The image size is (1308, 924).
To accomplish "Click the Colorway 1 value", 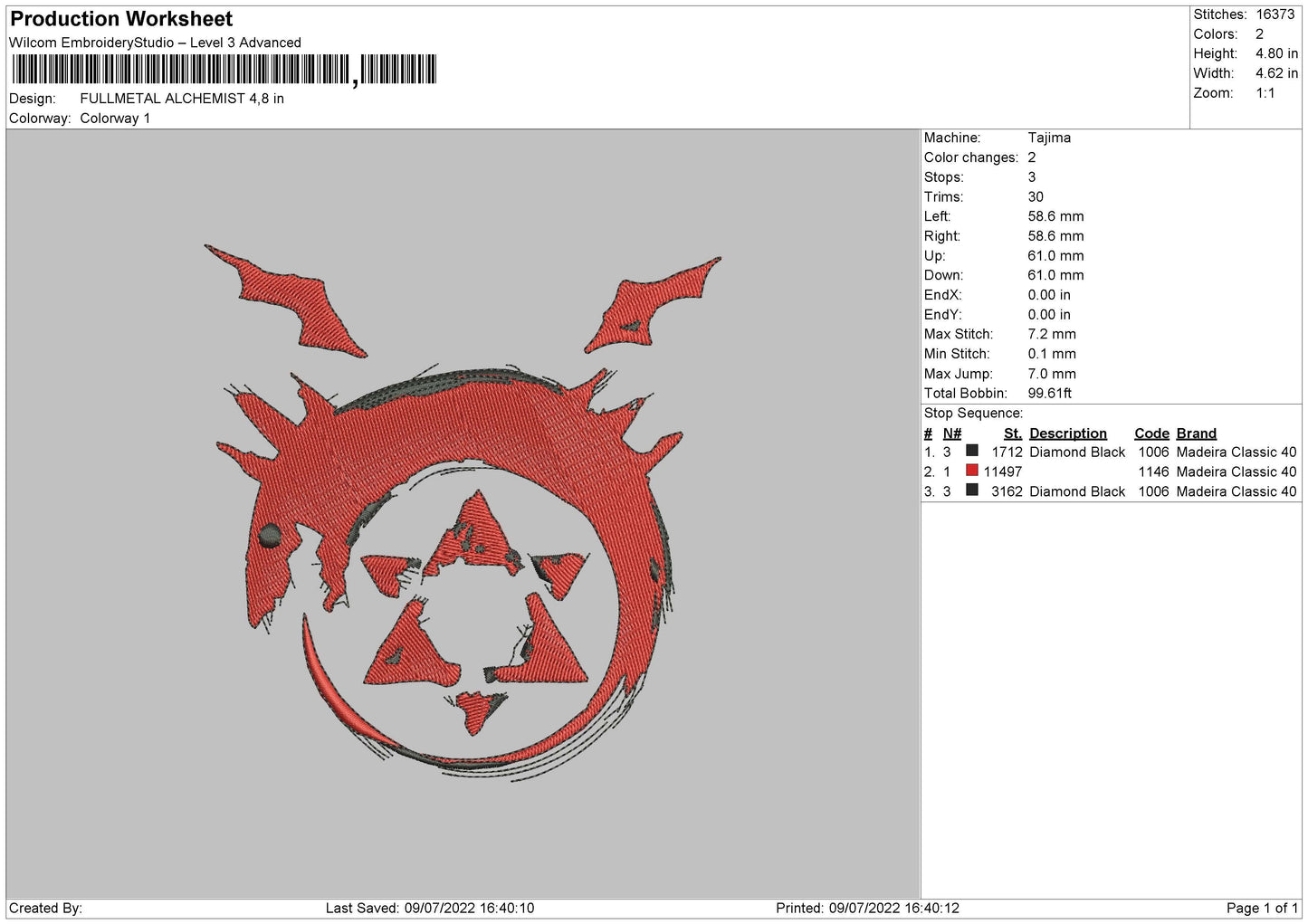I will [x=115, y=119].
